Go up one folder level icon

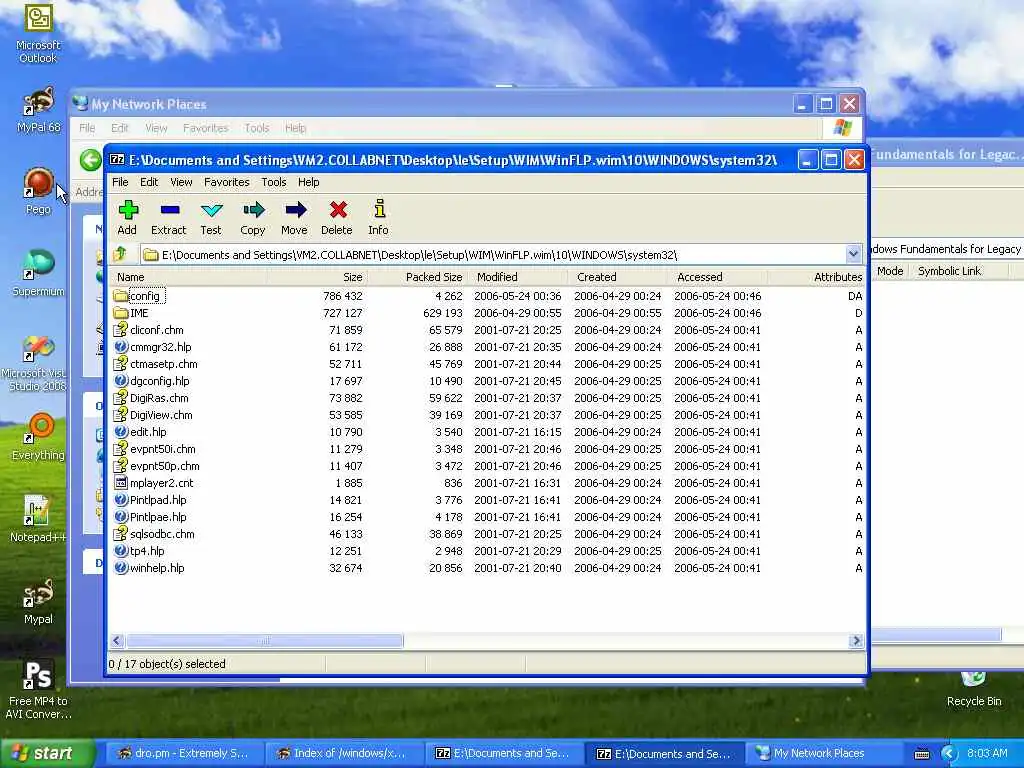coord(120,254)
